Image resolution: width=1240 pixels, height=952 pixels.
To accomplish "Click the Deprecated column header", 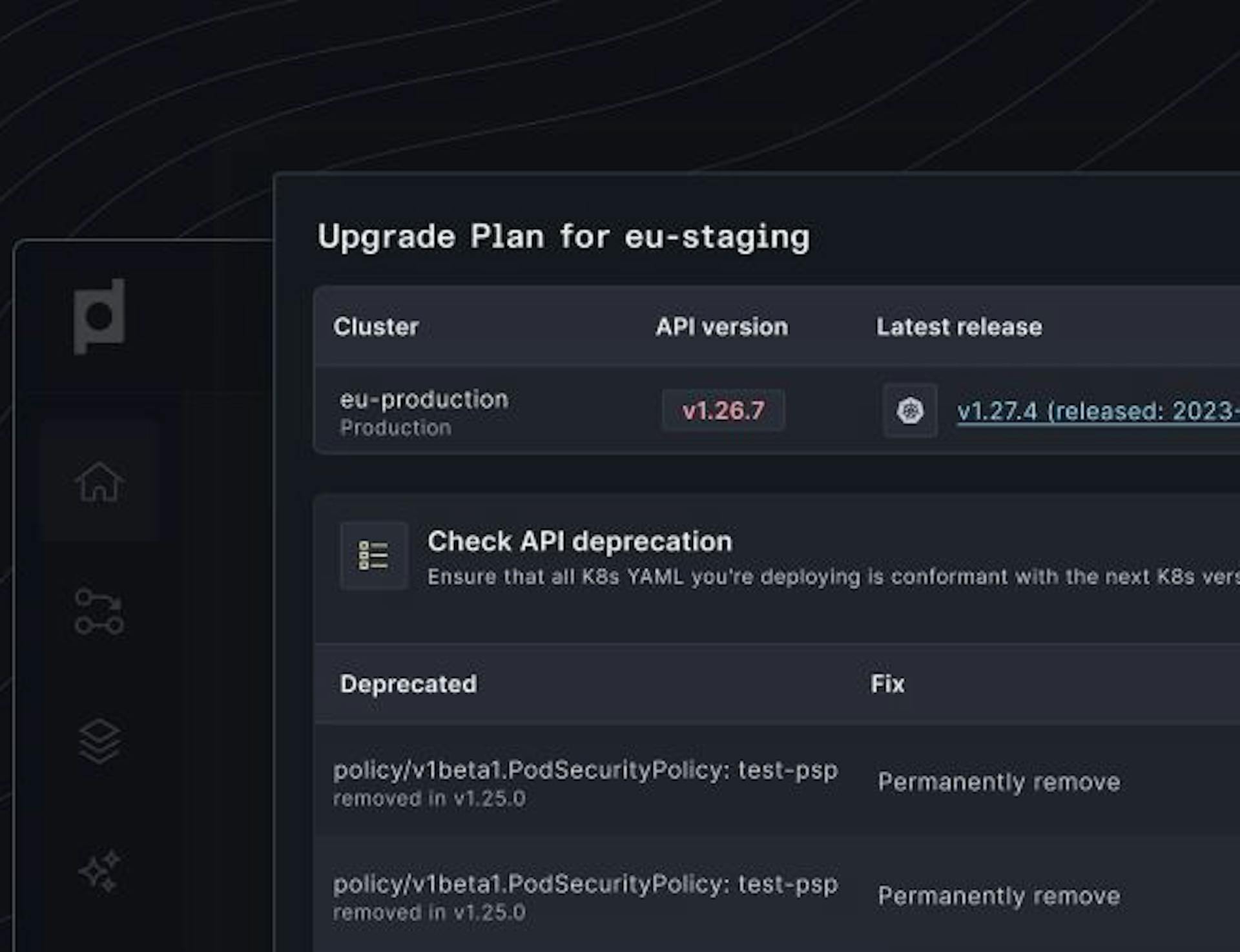I will [408, 684].
